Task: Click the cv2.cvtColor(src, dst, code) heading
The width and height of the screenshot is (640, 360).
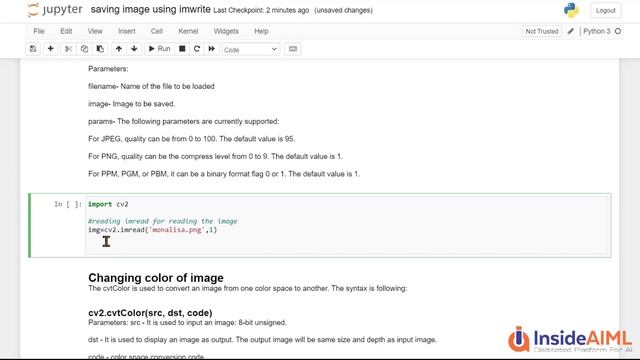Action: coord(150,313)
